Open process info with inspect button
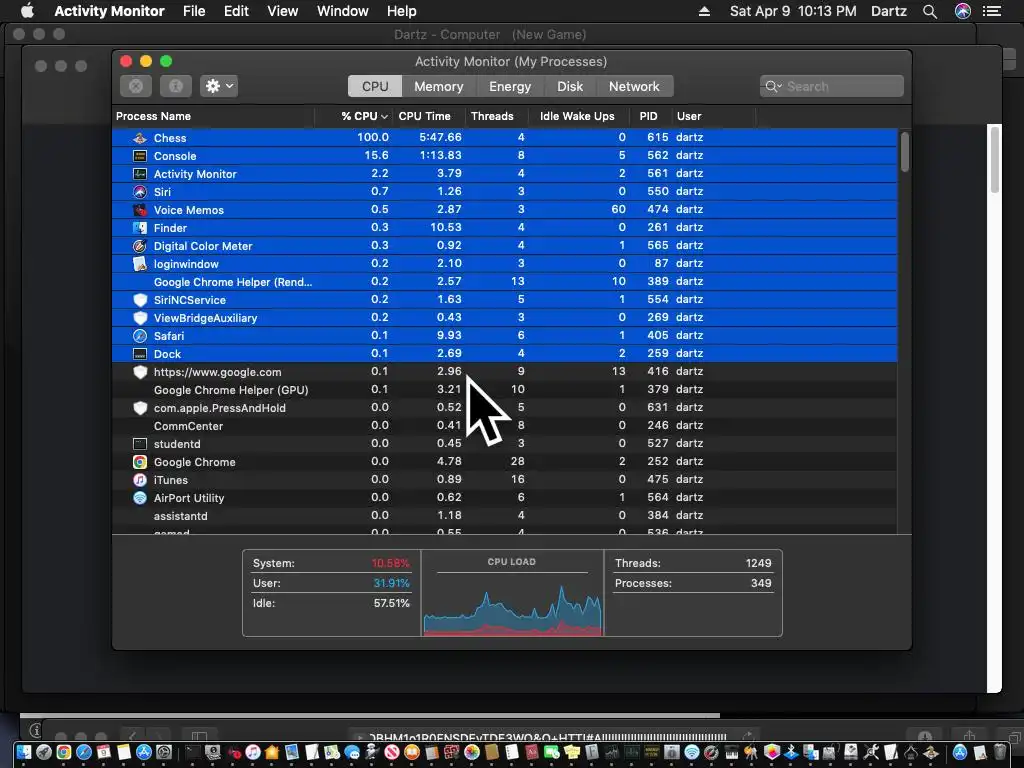The image size is (1024, 768). (x=176, y=86)
